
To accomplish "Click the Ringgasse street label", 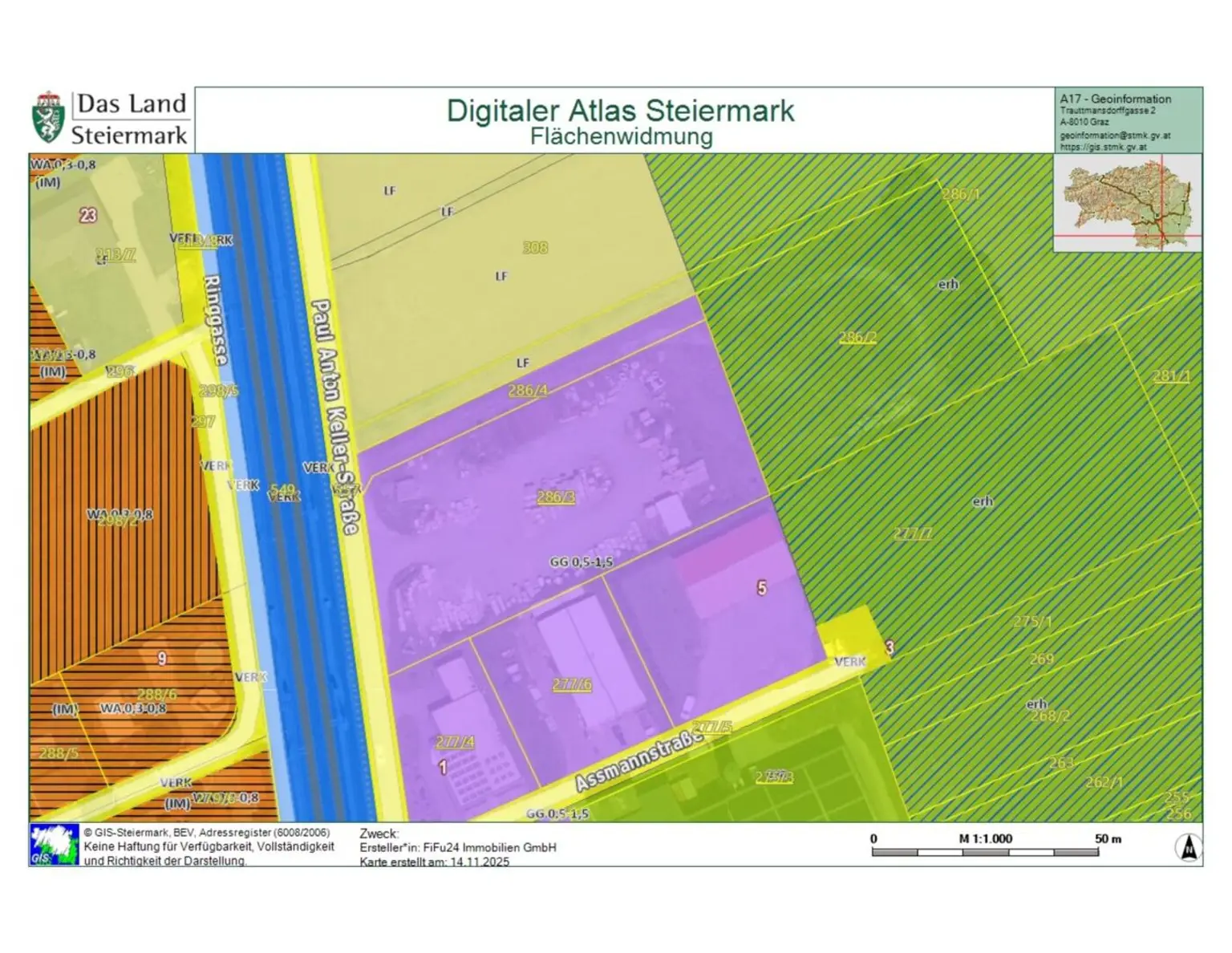I will (215, 320).
